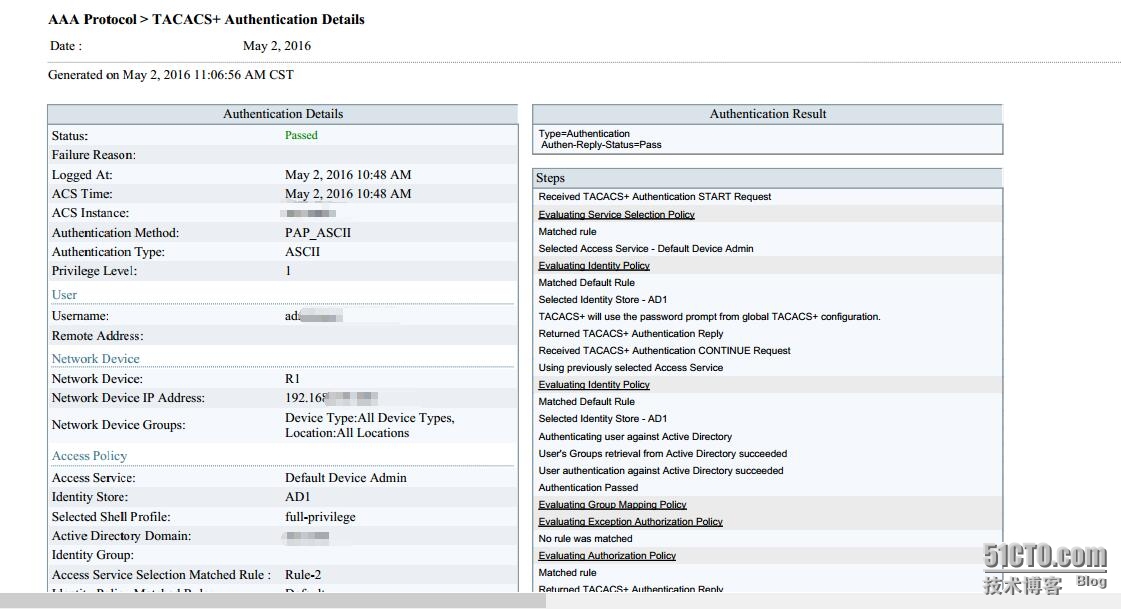Click the 'Access Policy' section heading

click(x=89, y=456)
